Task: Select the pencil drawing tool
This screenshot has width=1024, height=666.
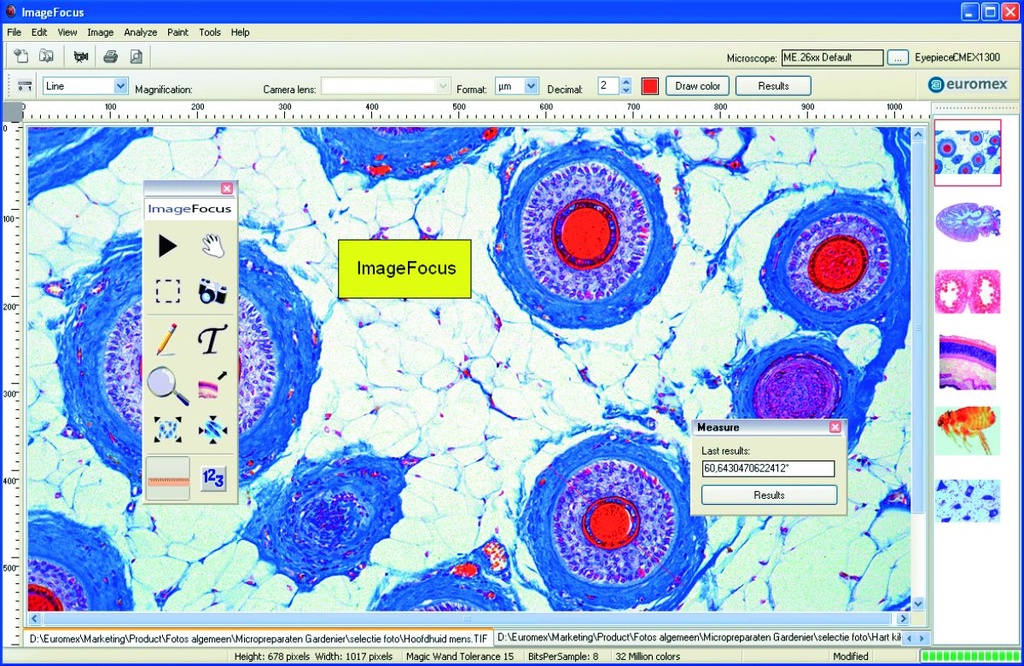Action: tap(167, 340)
